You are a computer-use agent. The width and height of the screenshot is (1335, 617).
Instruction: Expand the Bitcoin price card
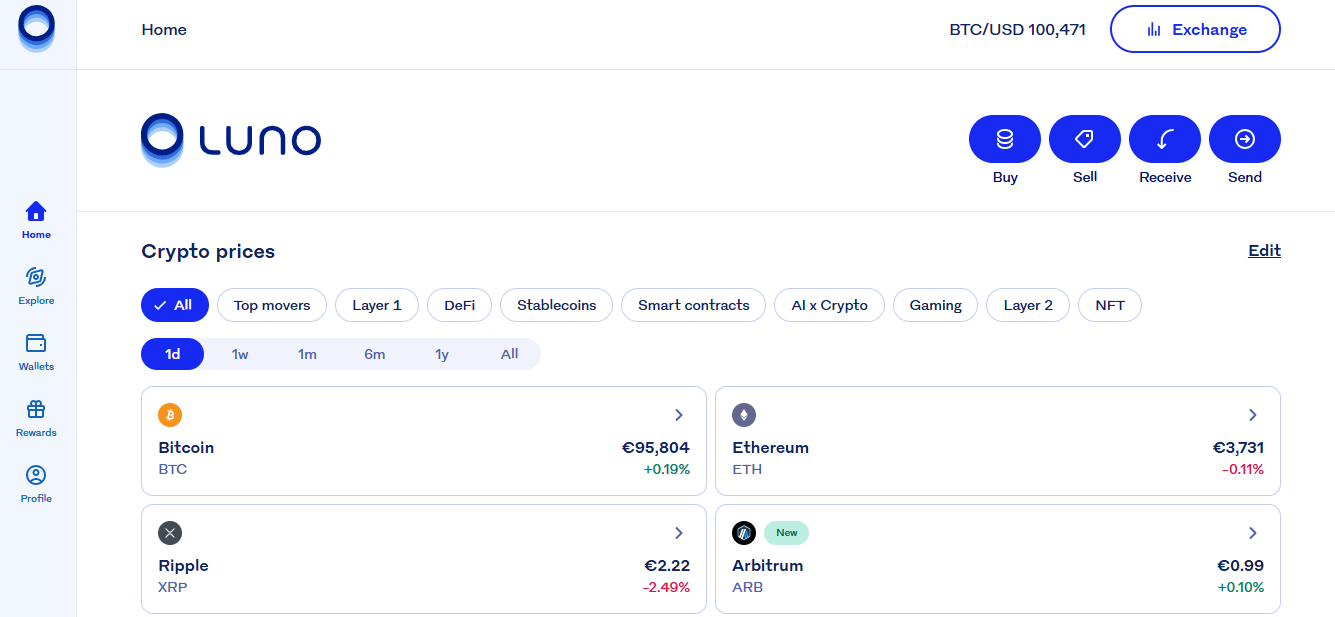pyautogui.click(x=679, y=415)
